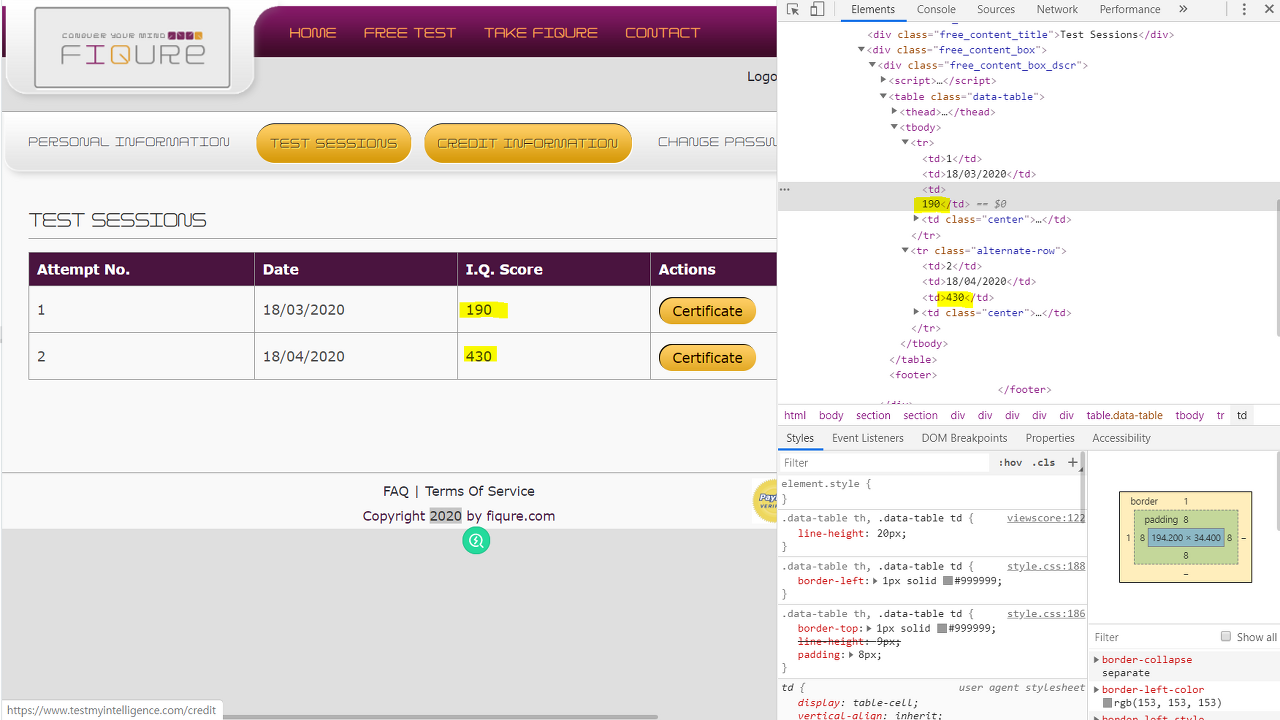Expand the border-left shorthand property
Image resolution: width=1280 pixels, height=720 pixels.
876,581
